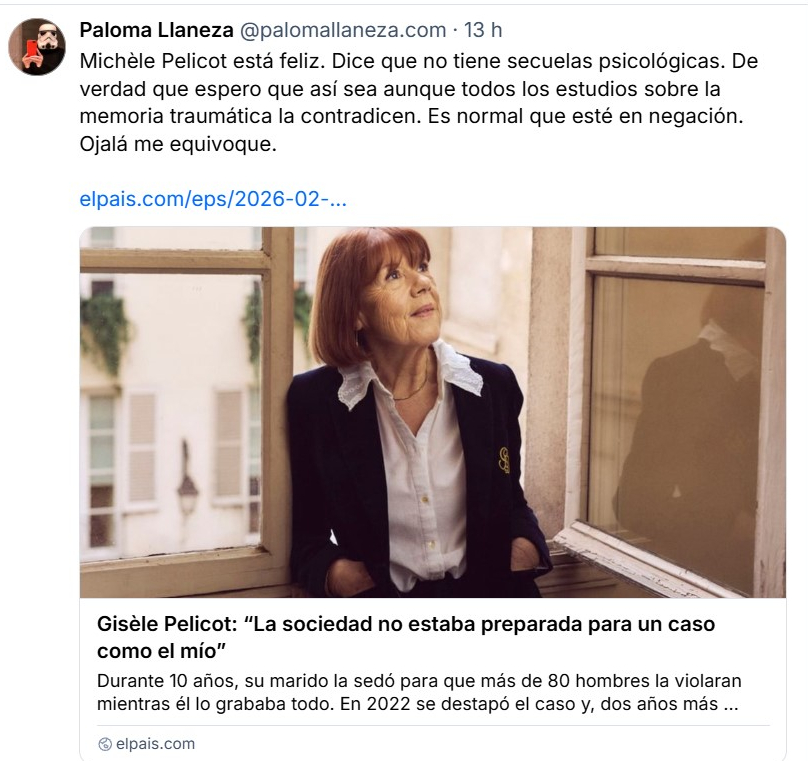Click the phrase "memoria traumática la contradicen"
Screen dimensions: 808x761
point(250,116)
